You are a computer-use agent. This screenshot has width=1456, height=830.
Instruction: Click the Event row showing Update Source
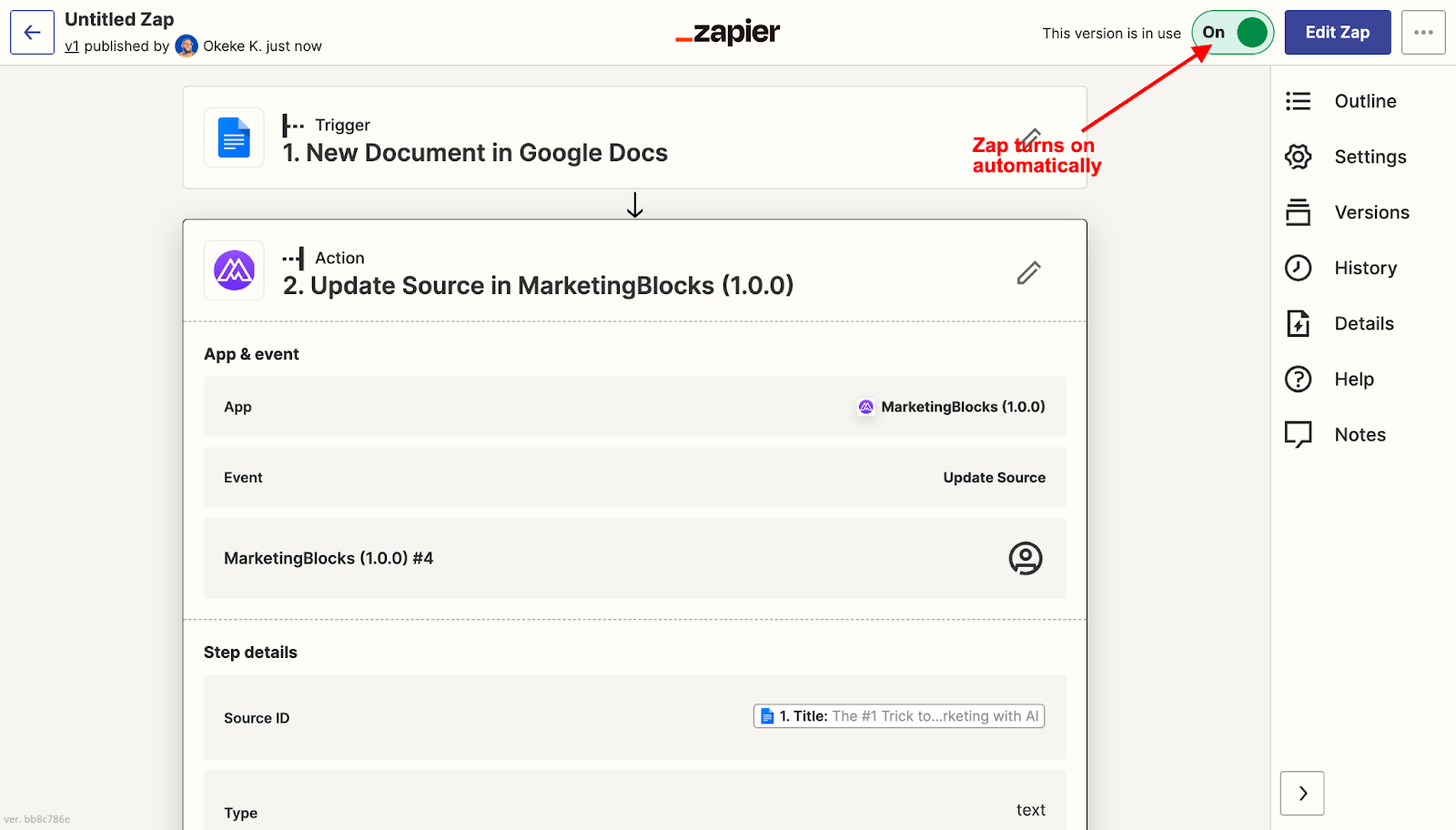pos(635,477)
